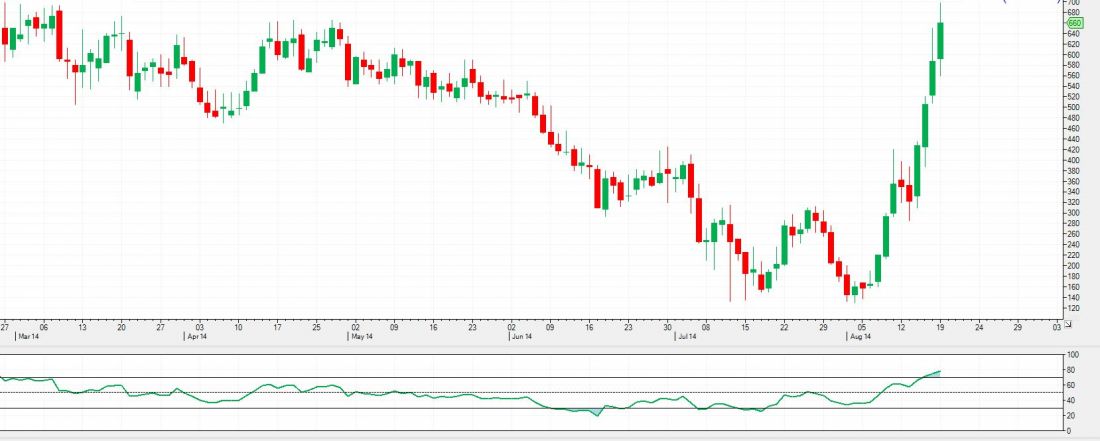
Task: Click date label 24 on the time axis
Action: (978, 326)
